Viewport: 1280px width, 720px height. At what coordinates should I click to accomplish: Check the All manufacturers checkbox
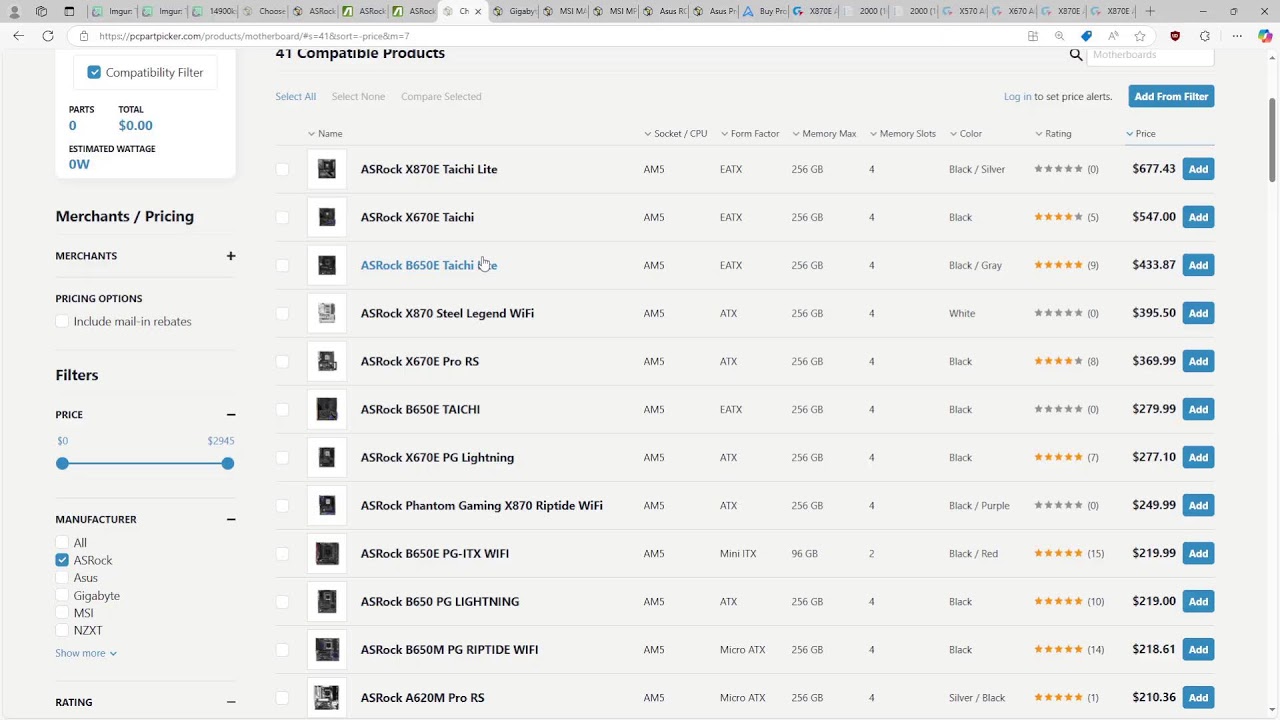pos(62,543)
